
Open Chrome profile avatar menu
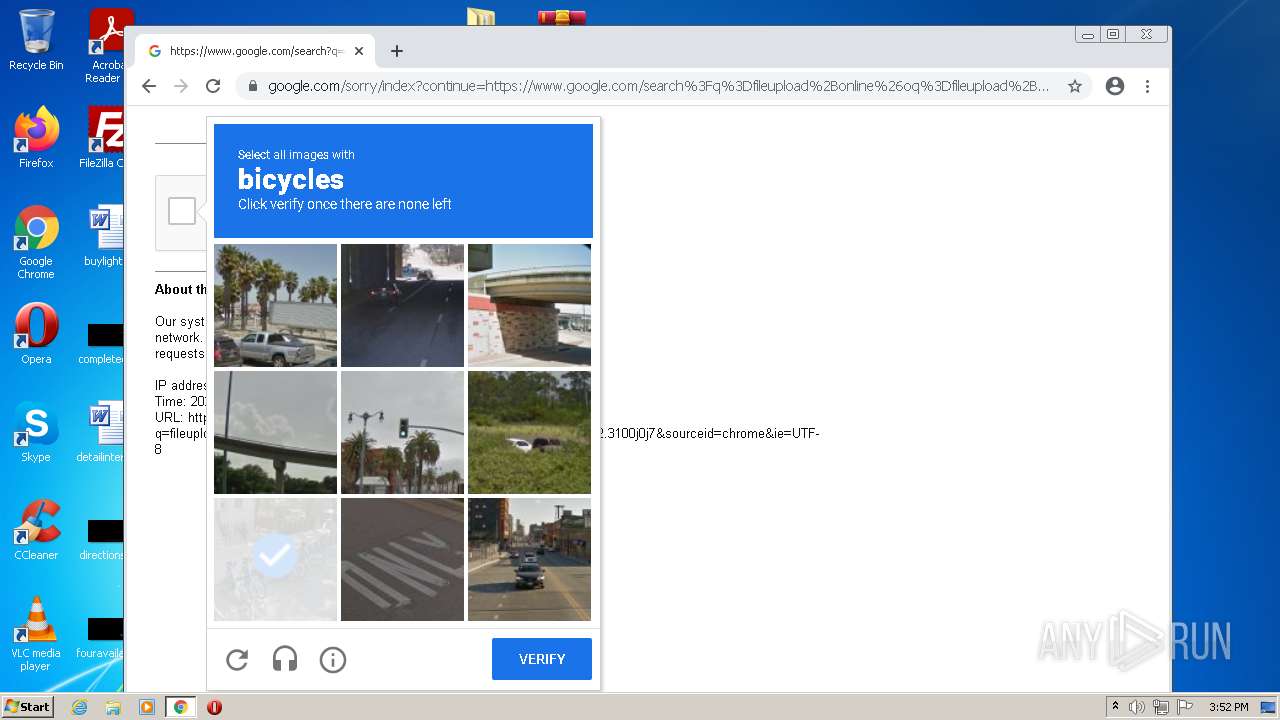[x=1115, y=86]
